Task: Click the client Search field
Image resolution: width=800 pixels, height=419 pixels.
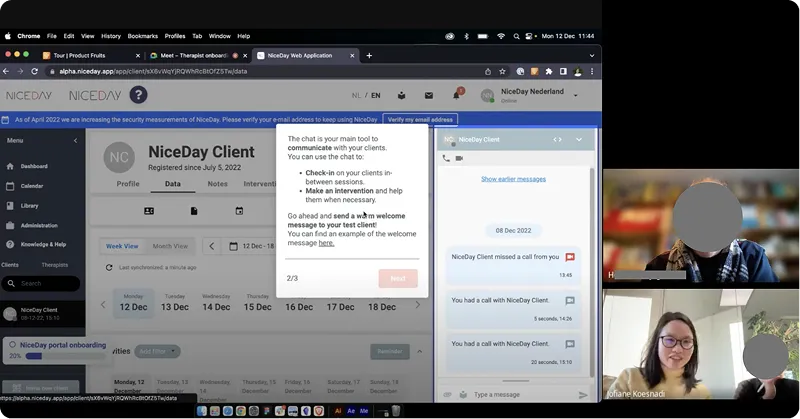Action: (x=41, y=283)
